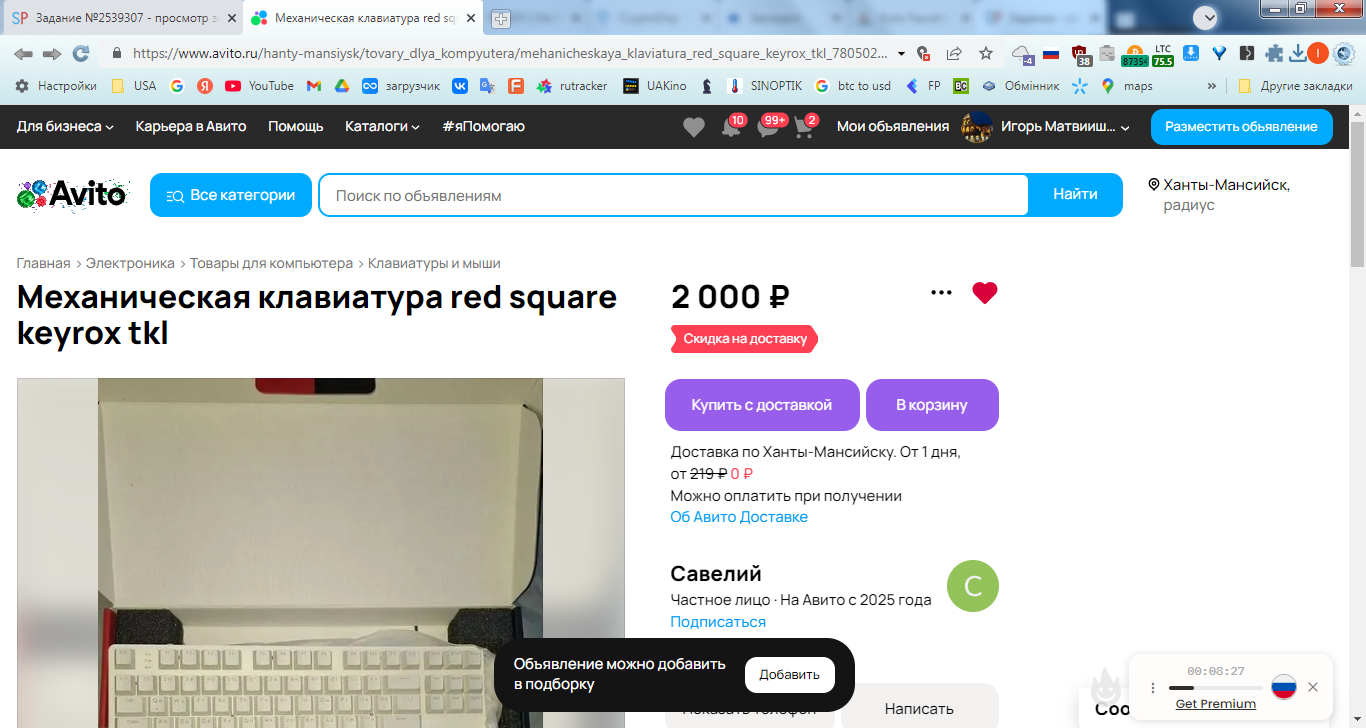The image size is (1366, 728).
Task: Open the Avito shopping cart icon
Action: tap(803, 127)
